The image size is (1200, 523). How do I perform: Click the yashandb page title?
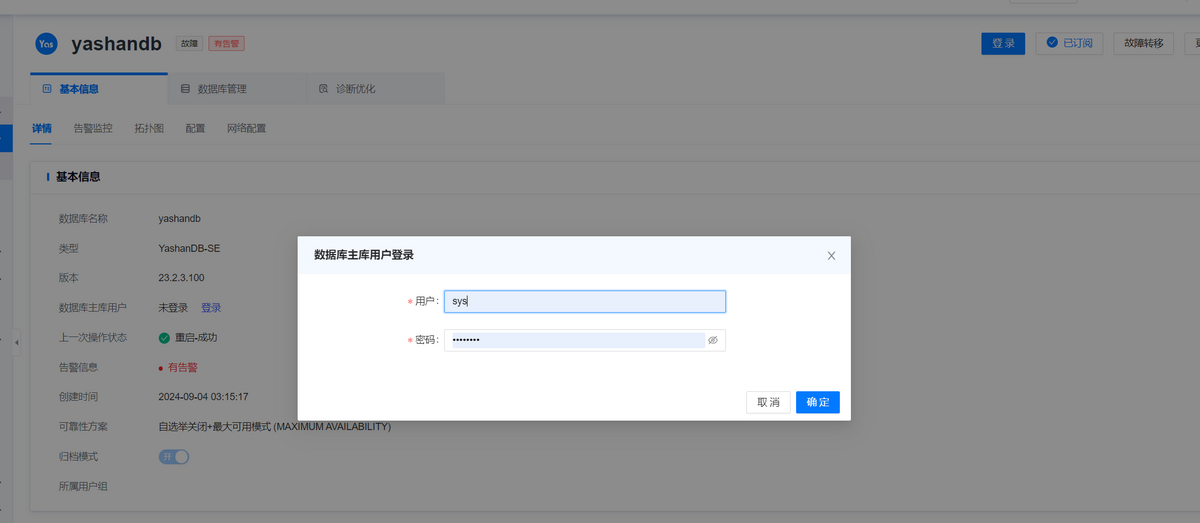[x=117, y=44]
